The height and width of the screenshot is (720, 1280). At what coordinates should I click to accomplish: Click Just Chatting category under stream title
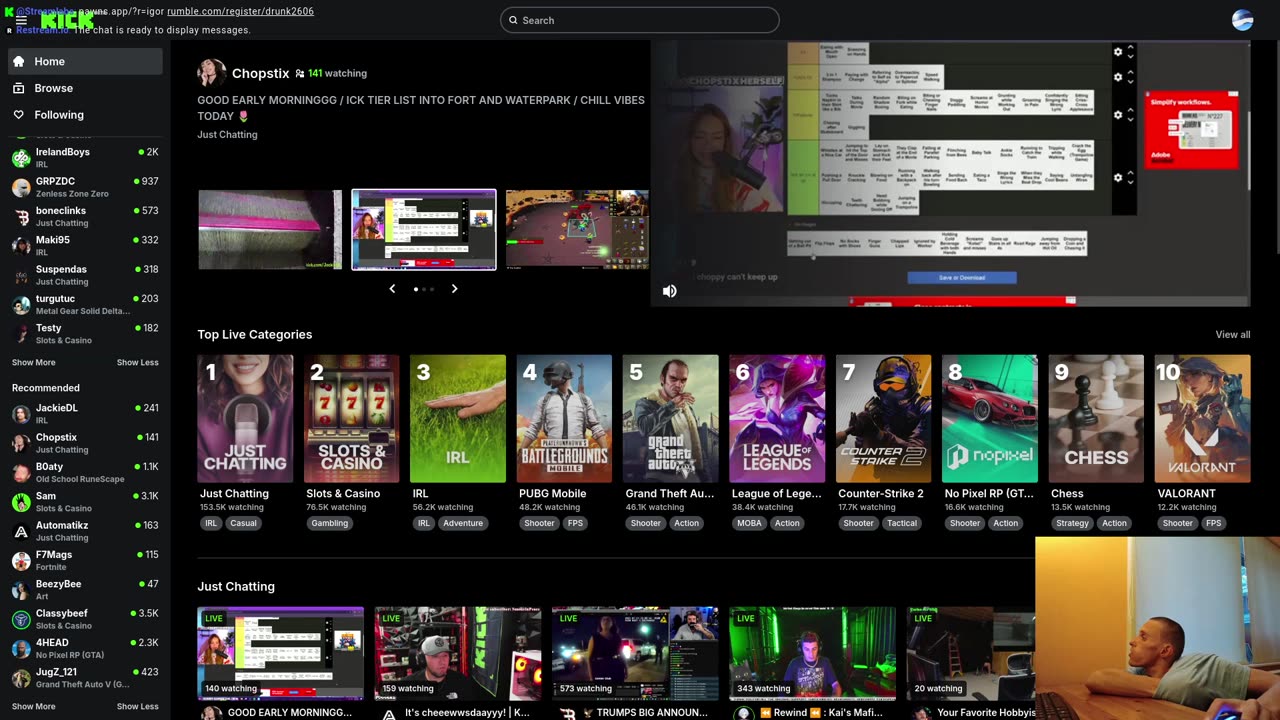(x=227, y=134)
